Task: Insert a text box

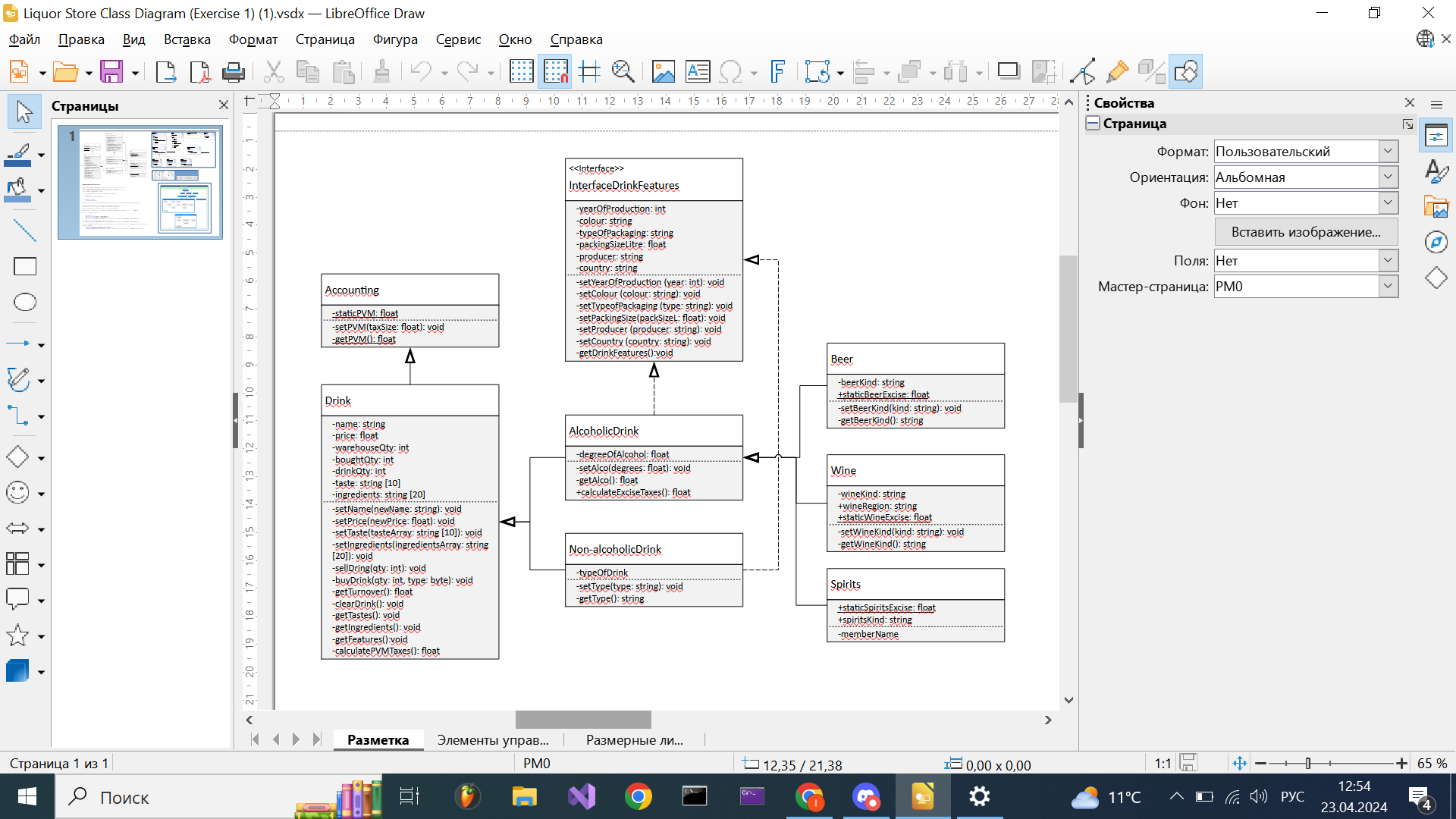Action: click(698, 72)
